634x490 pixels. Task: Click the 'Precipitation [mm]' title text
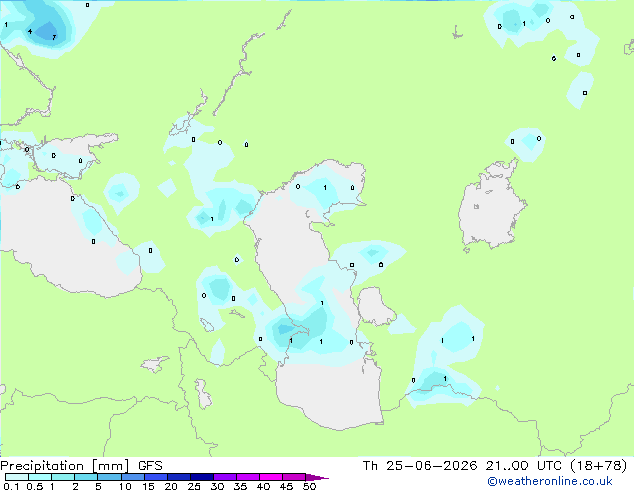pyautogui.click(x=65, y=466)
